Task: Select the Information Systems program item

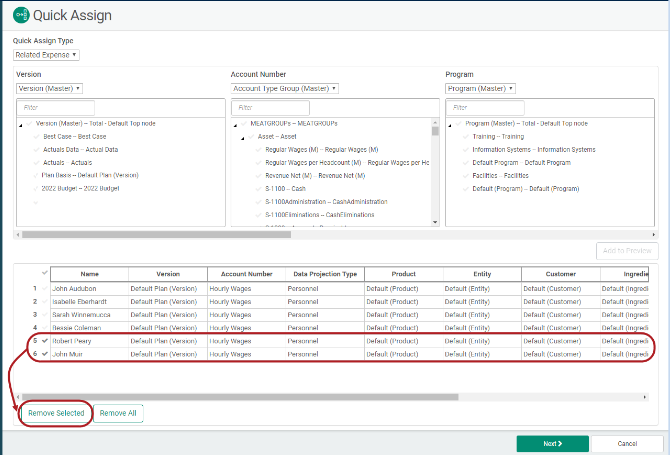Action: pyautogui.click(x=534, y=150)
